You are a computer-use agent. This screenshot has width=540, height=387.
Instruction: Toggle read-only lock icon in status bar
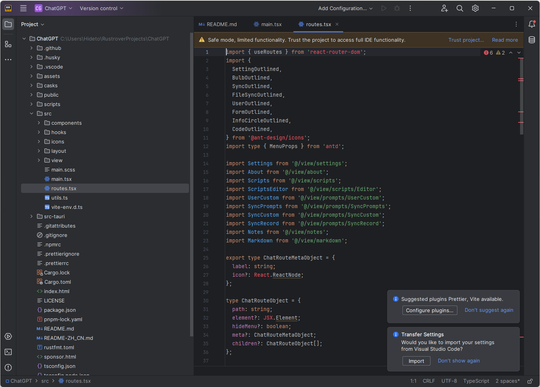[x=530, y=381]
